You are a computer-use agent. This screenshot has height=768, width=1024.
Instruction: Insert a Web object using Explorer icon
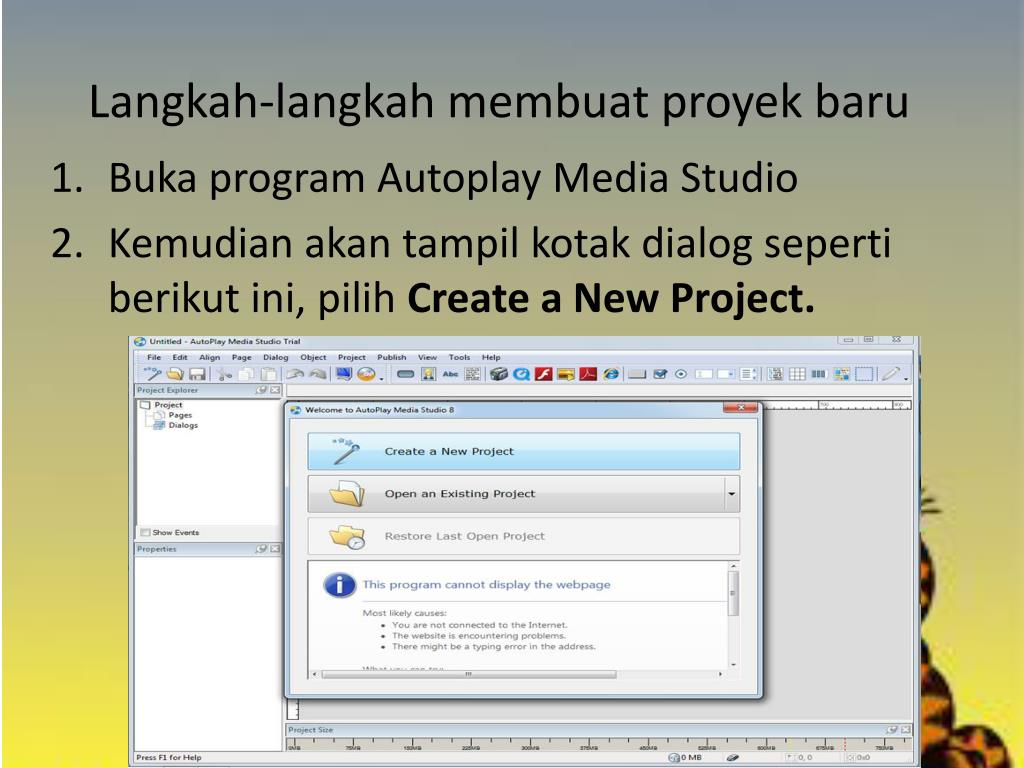tap(611, 374)
